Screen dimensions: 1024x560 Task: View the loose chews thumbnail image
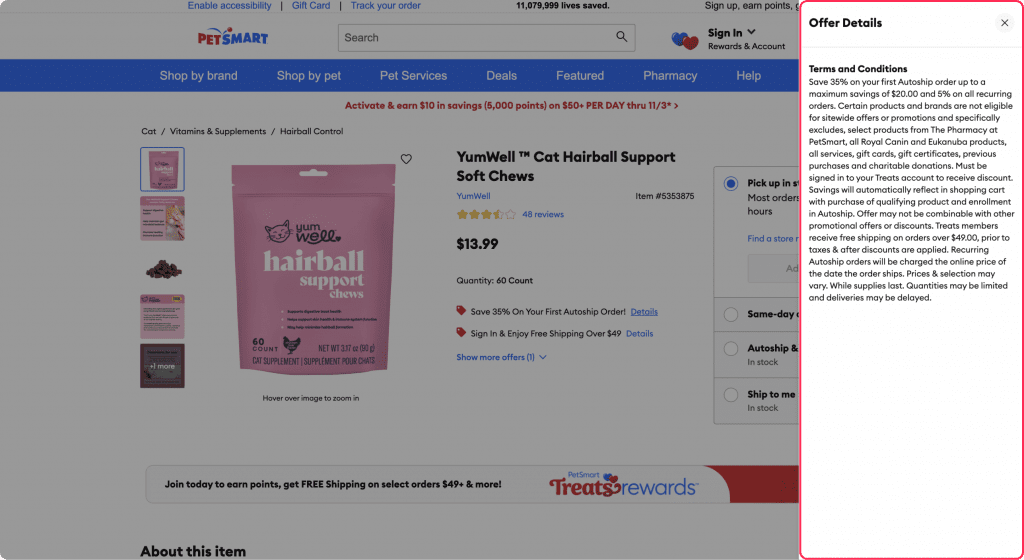click(x=163, y=268)
